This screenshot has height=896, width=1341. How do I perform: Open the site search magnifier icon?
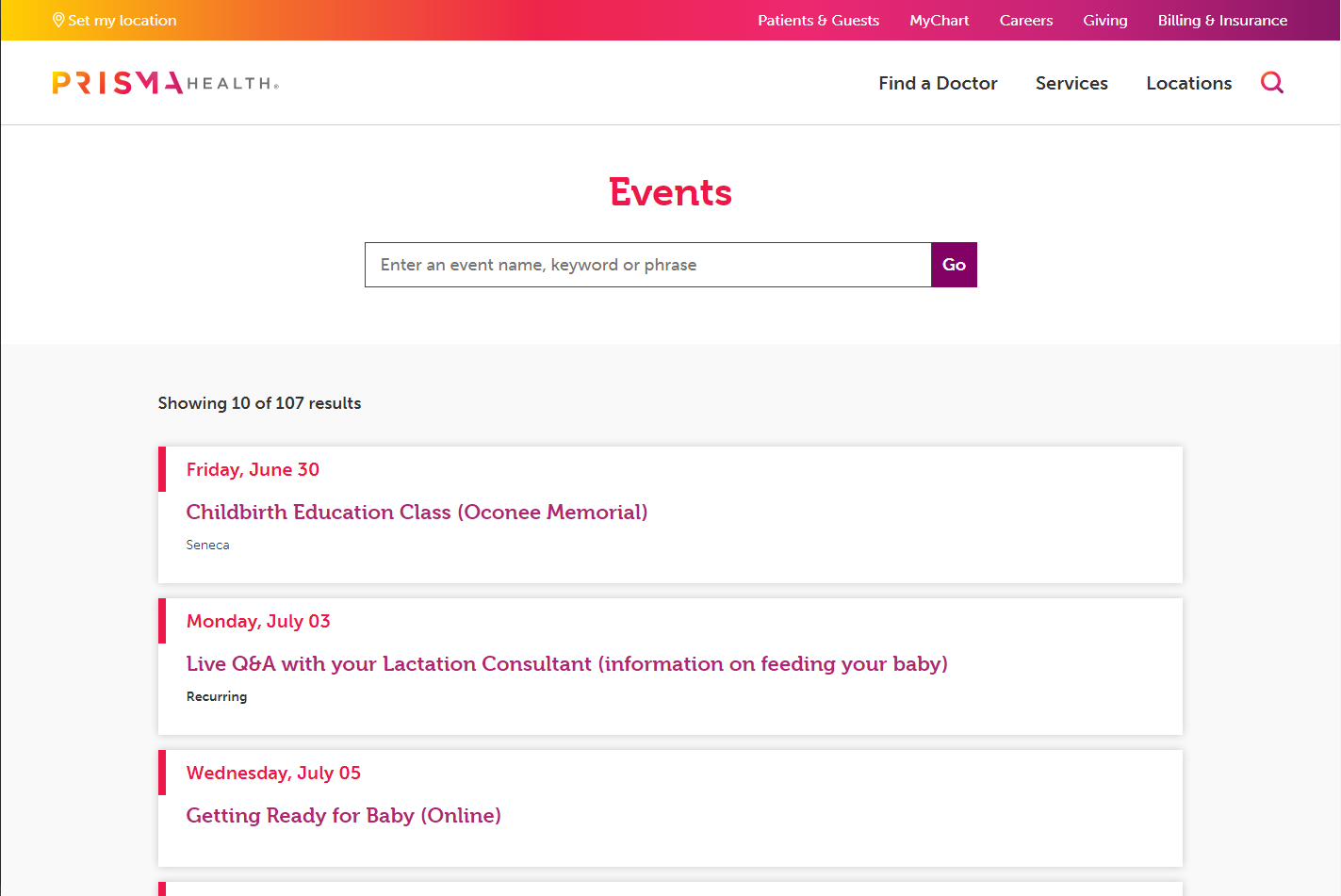1272,83
